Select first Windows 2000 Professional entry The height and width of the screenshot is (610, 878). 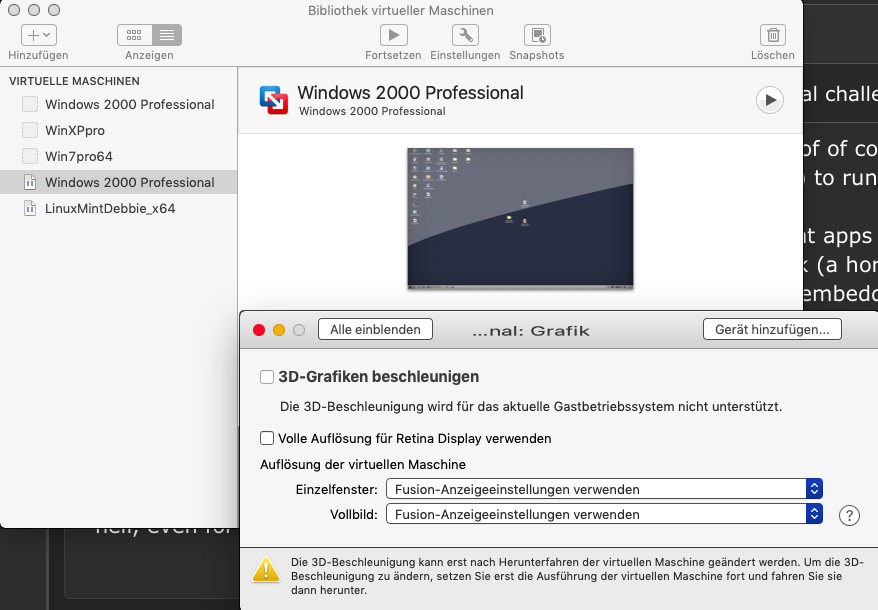point(118,104)
